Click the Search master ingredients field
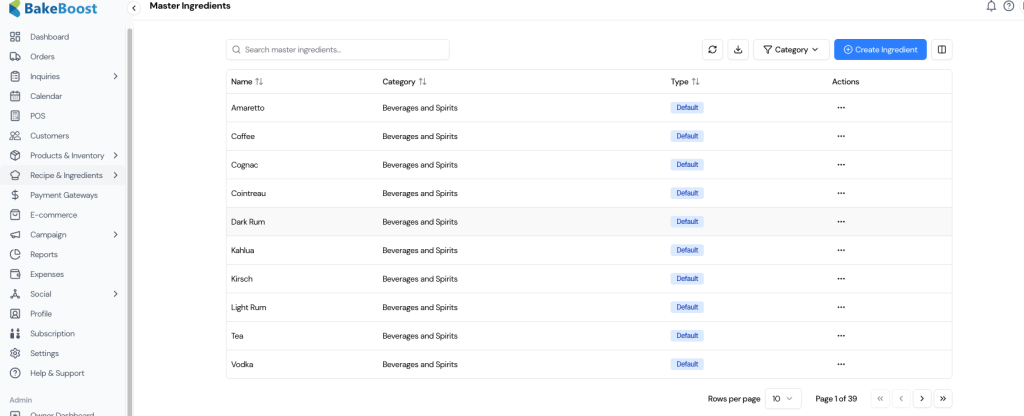Viewport: 1024px width, 416px height. tap(338, 49)
